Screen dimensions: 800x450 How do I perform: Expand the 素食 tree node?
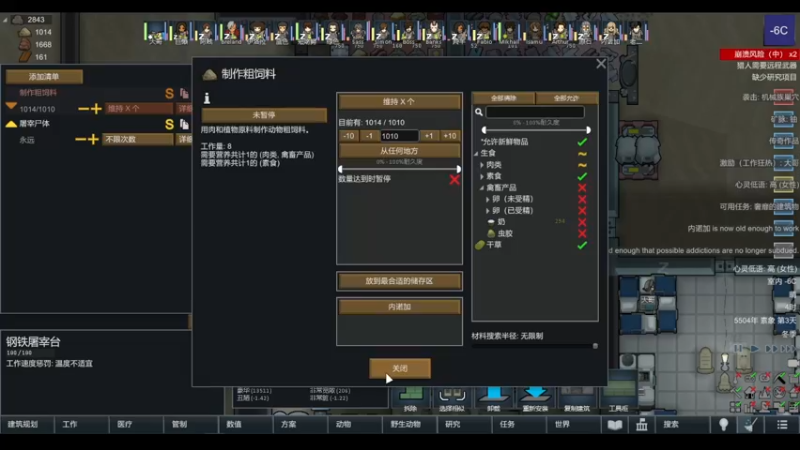pyautogui.click(x=482, y=176)
